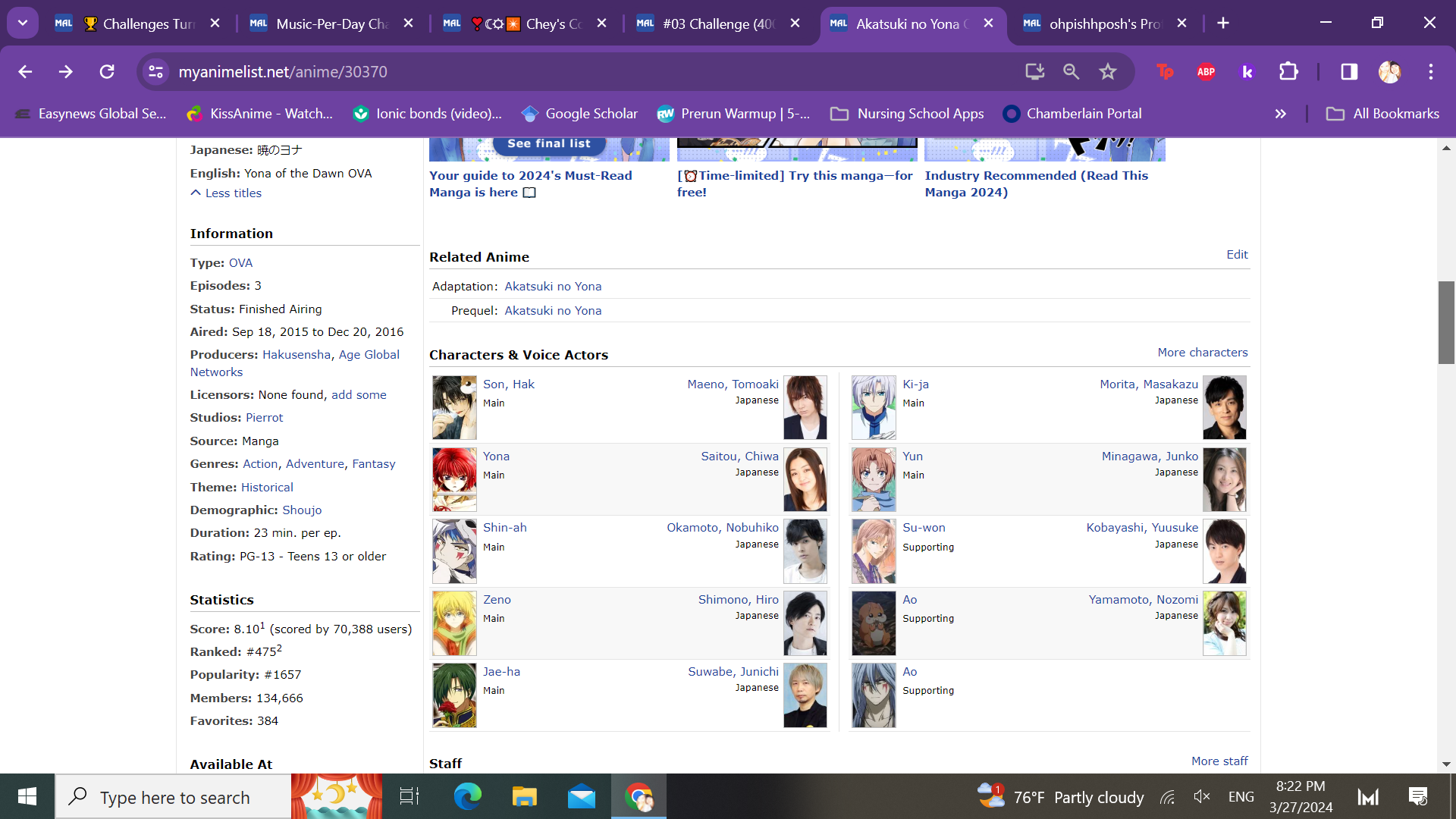The image size is (1456, 819).
Task: Open the Jae-ha character link
Action: click(501, 672)
